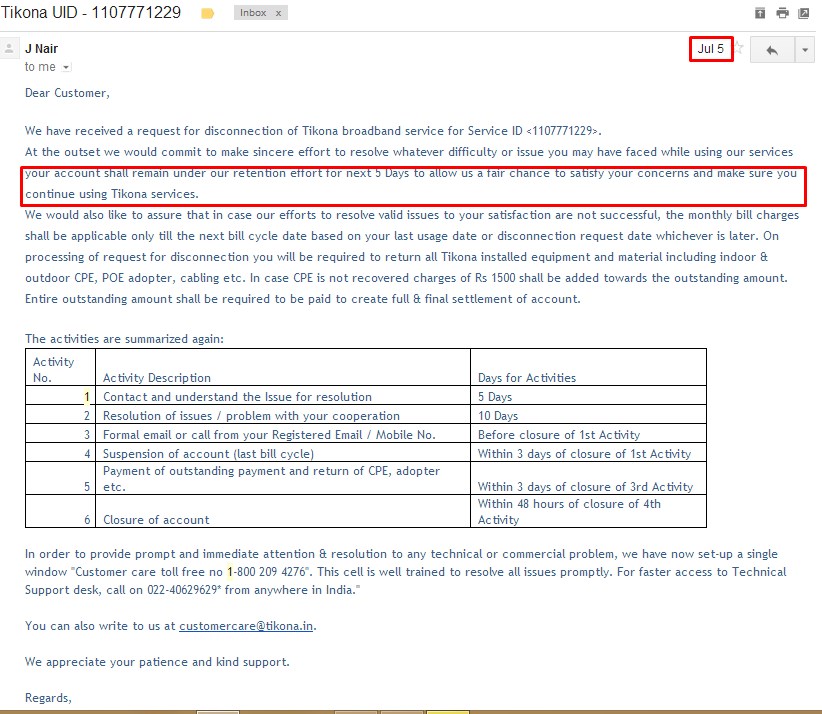The image size is (822, 714).
Task: Select cell 'Contact and understand the Issue for resolution'
Action: 283,396
